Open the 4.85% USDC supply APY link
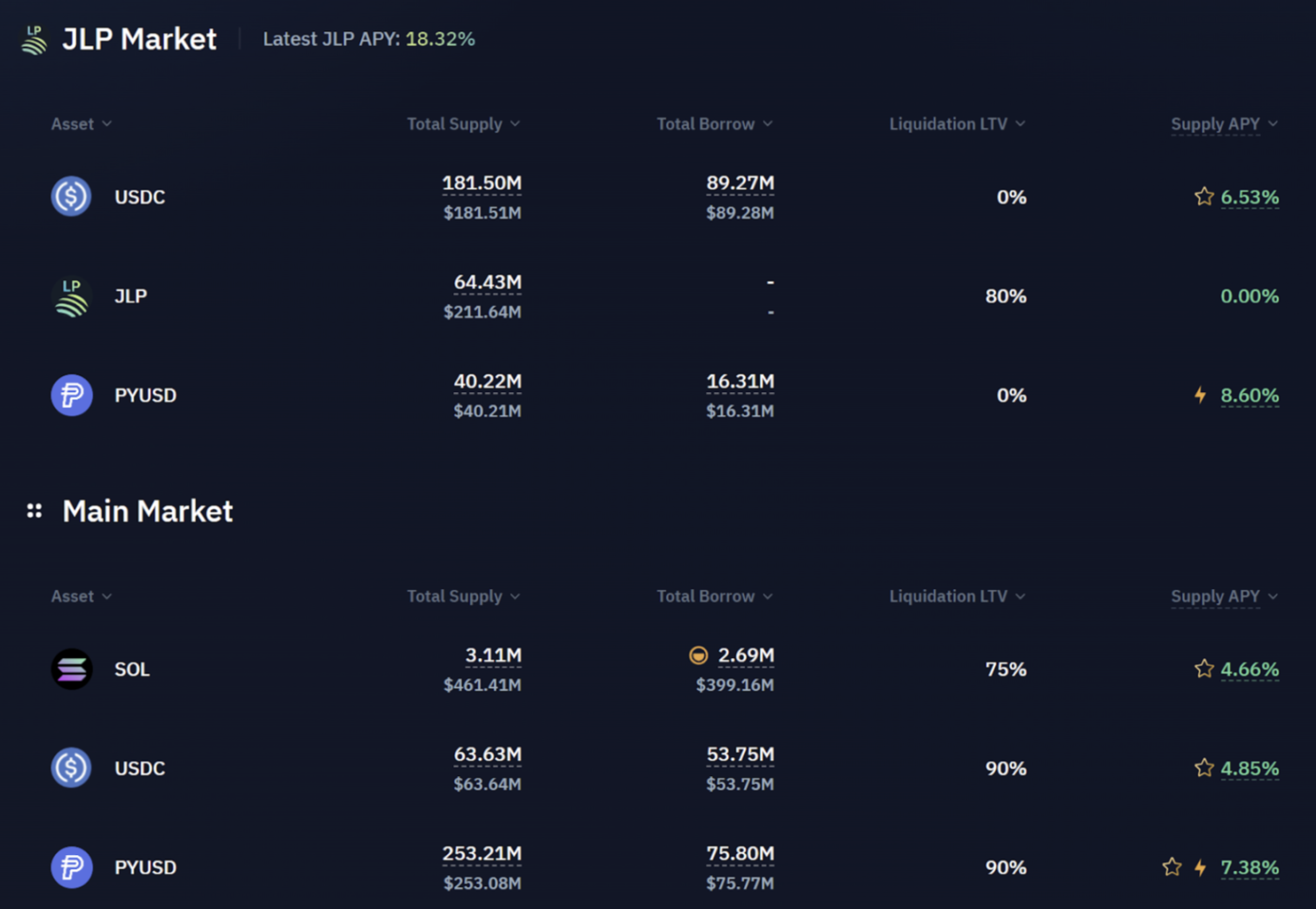 click(1249, 768)
